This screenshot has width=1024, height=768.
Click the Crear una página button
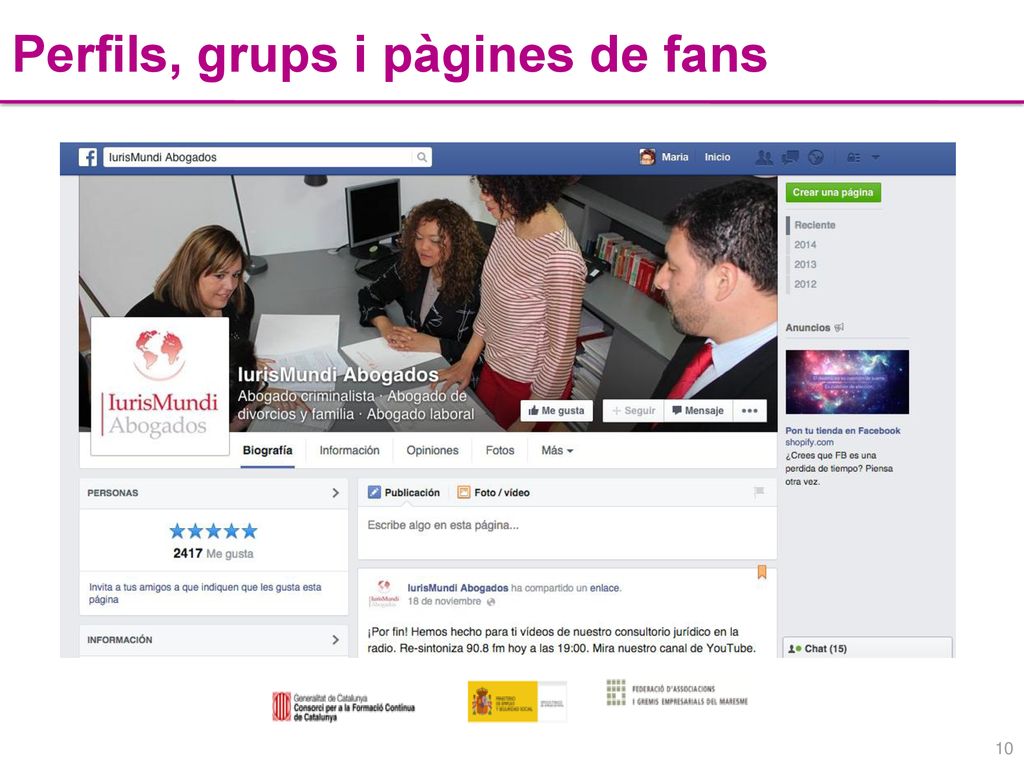(x=833, y=193)
